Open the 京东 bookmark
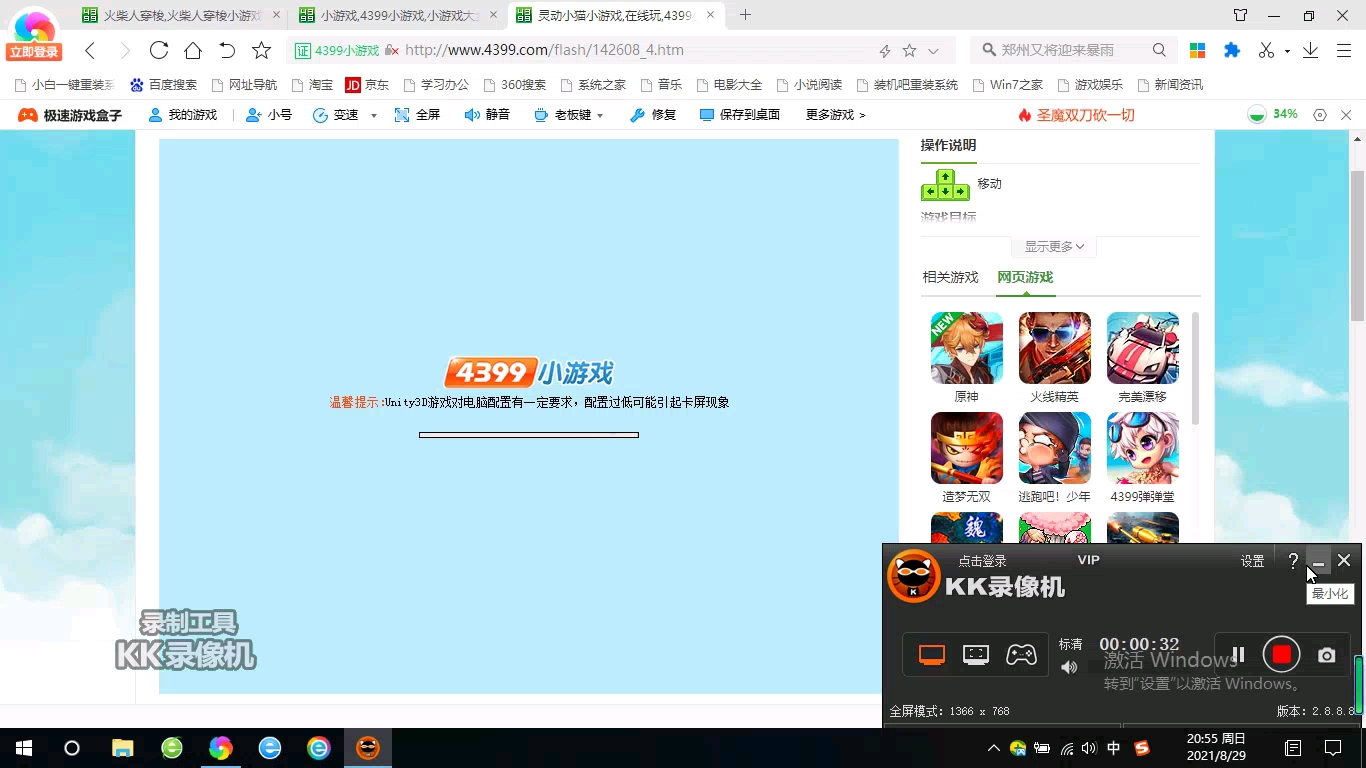This screenshot has width=1366, height=768. click(367, 85)
